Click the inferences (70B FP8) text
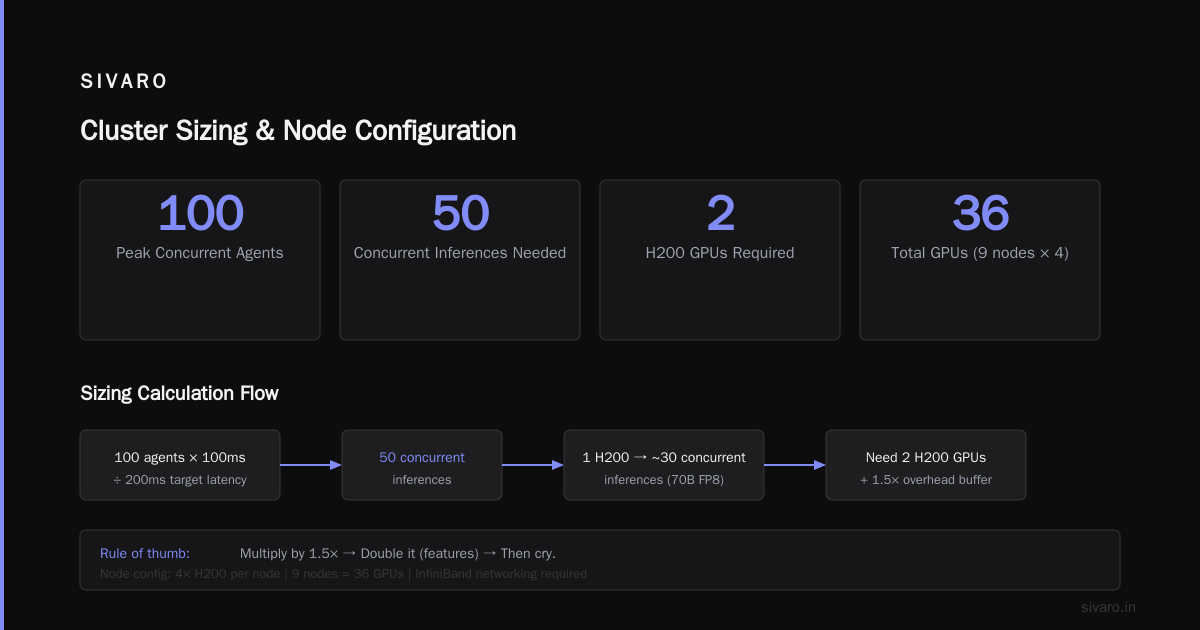The image size is (1200, 630). click(x=664, y=479)
